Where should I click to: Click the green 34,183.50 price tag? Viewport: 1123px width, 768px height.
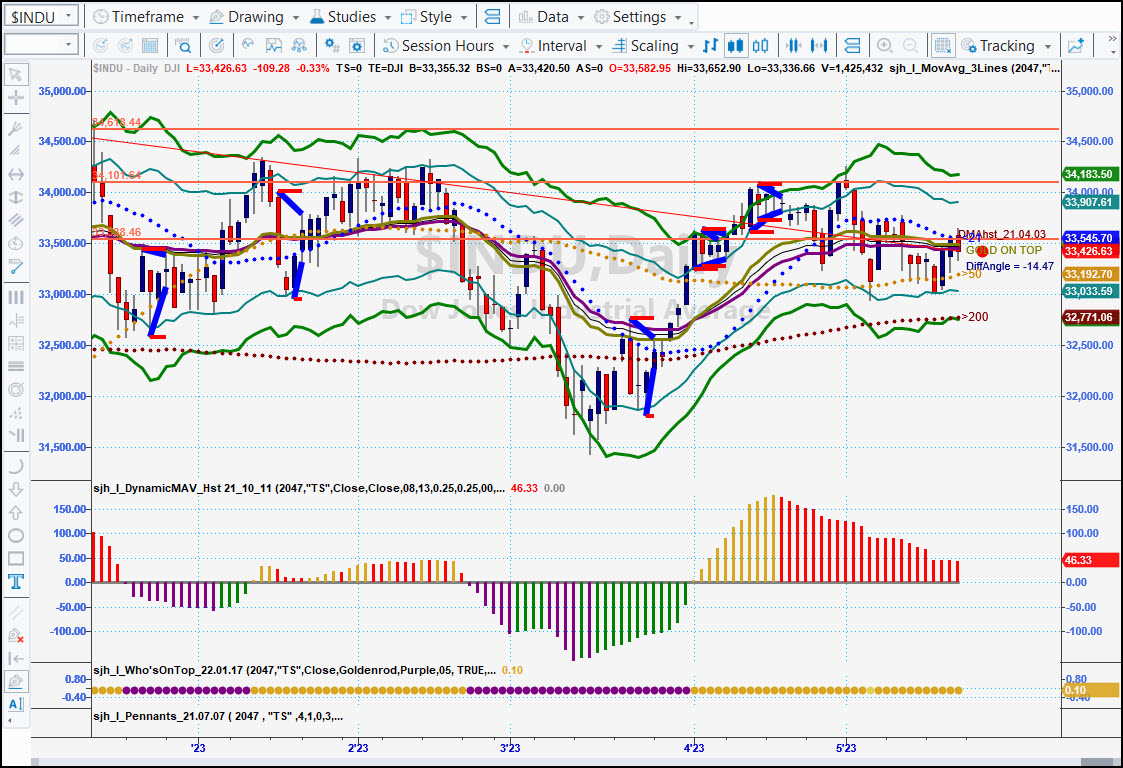(x=1089, y=174)
